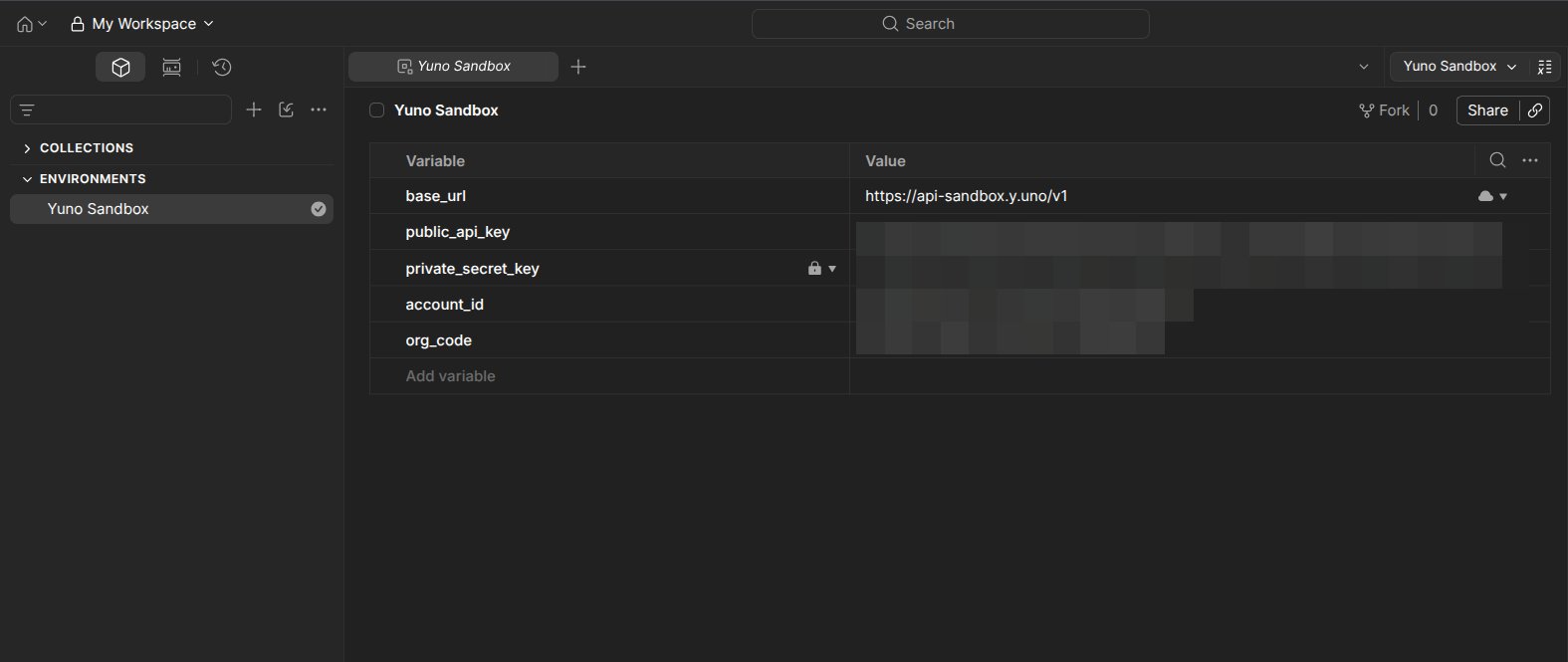Open a new tab with plus
1568x662 pixels.
point(578,67)
